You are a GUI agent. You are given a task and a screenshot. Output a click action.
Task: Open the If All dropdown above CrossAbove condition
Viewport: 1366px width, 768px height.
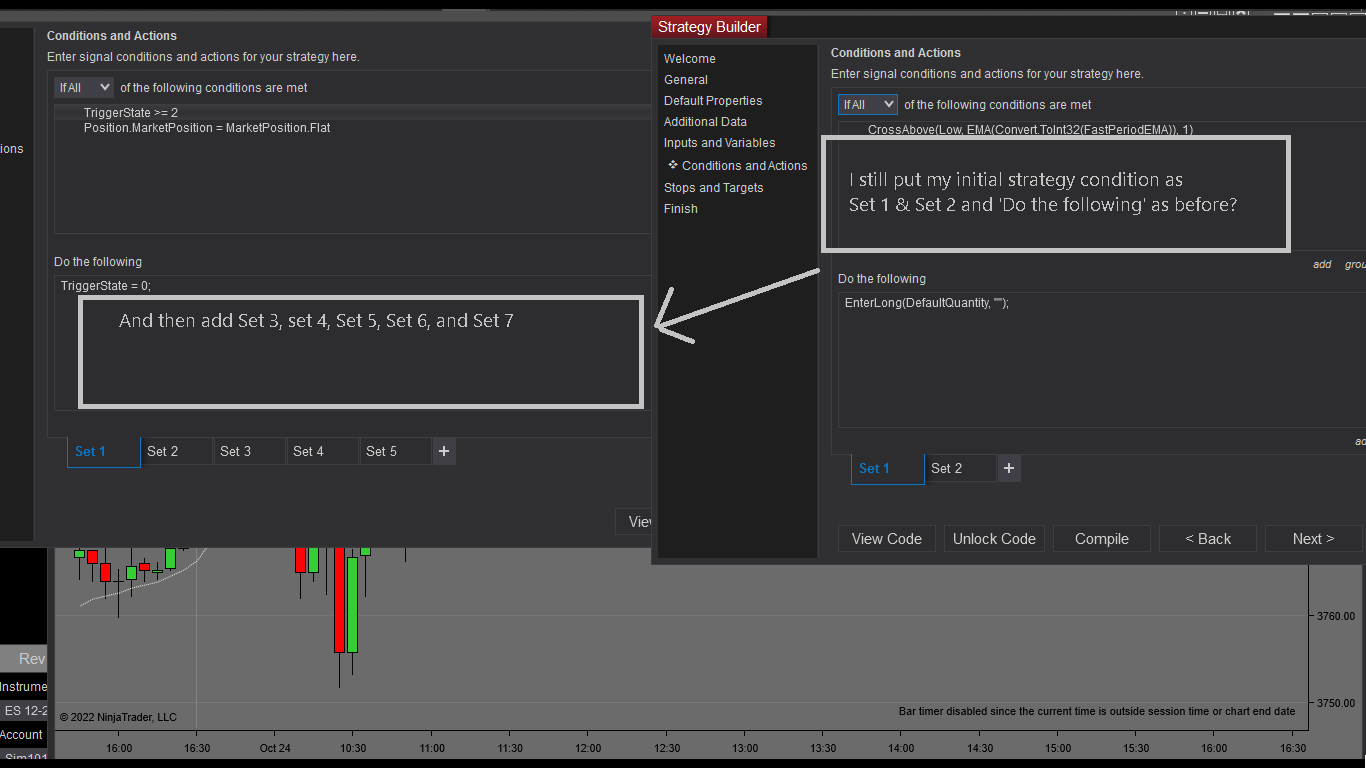(868, 105)
